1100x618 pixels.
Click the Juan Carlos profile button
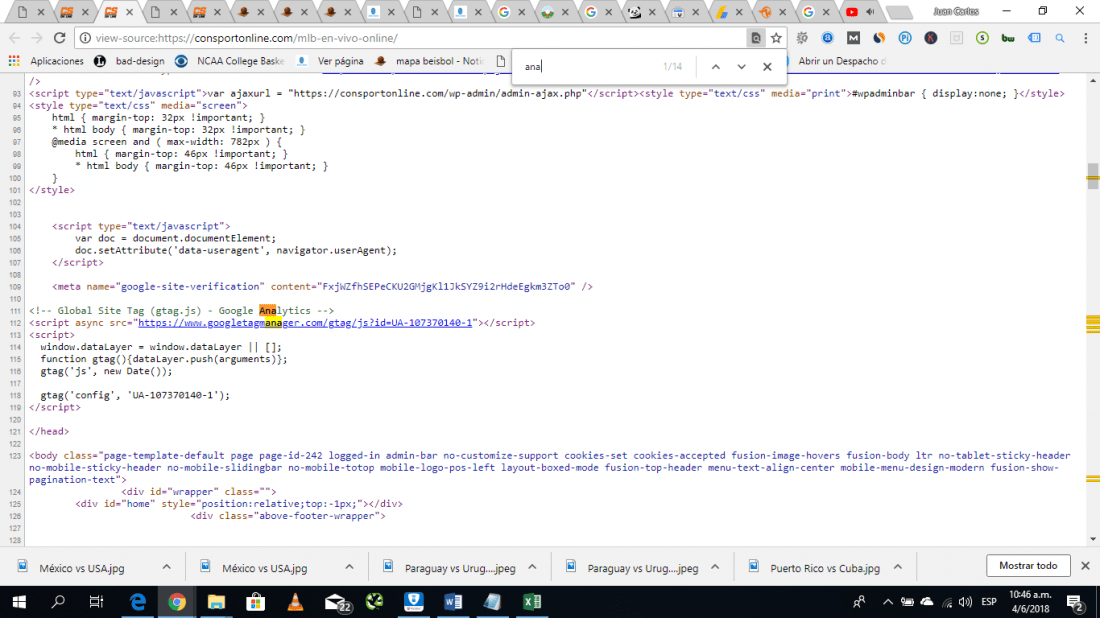tap(955, 11)
